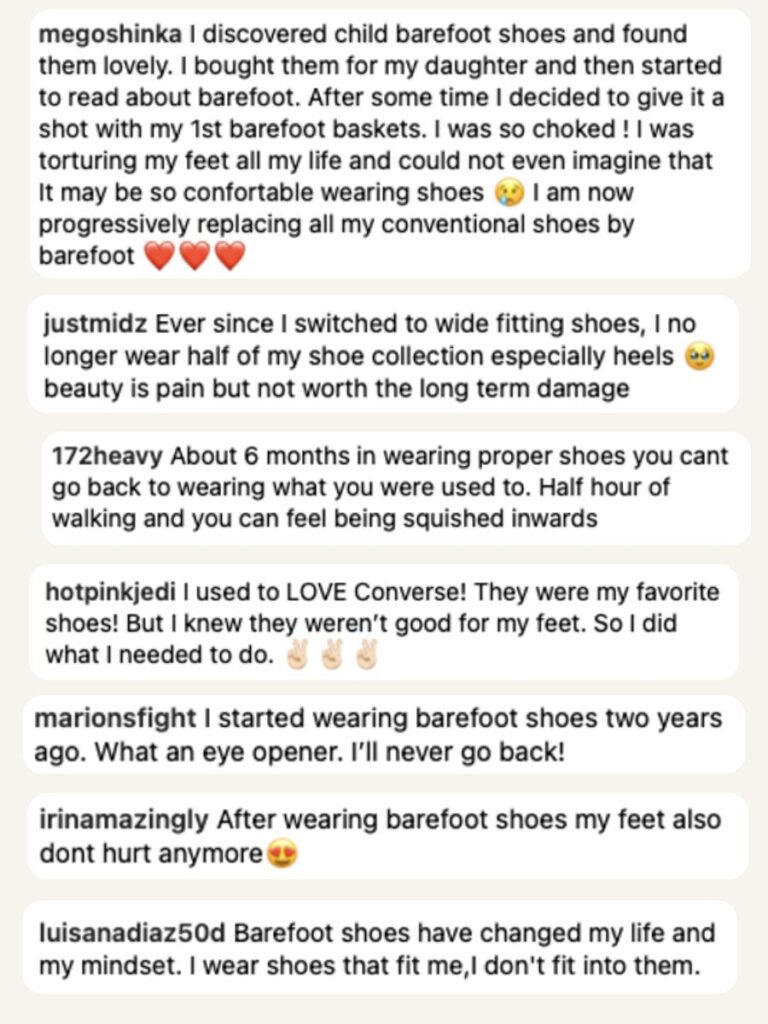
Task: Click the heart-eyes emoji after 'anymore'
Action: (x=284, y=855)
